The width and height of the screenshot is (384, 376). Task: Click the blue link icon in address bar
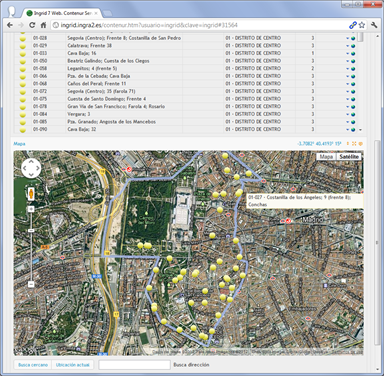[353, 25]
